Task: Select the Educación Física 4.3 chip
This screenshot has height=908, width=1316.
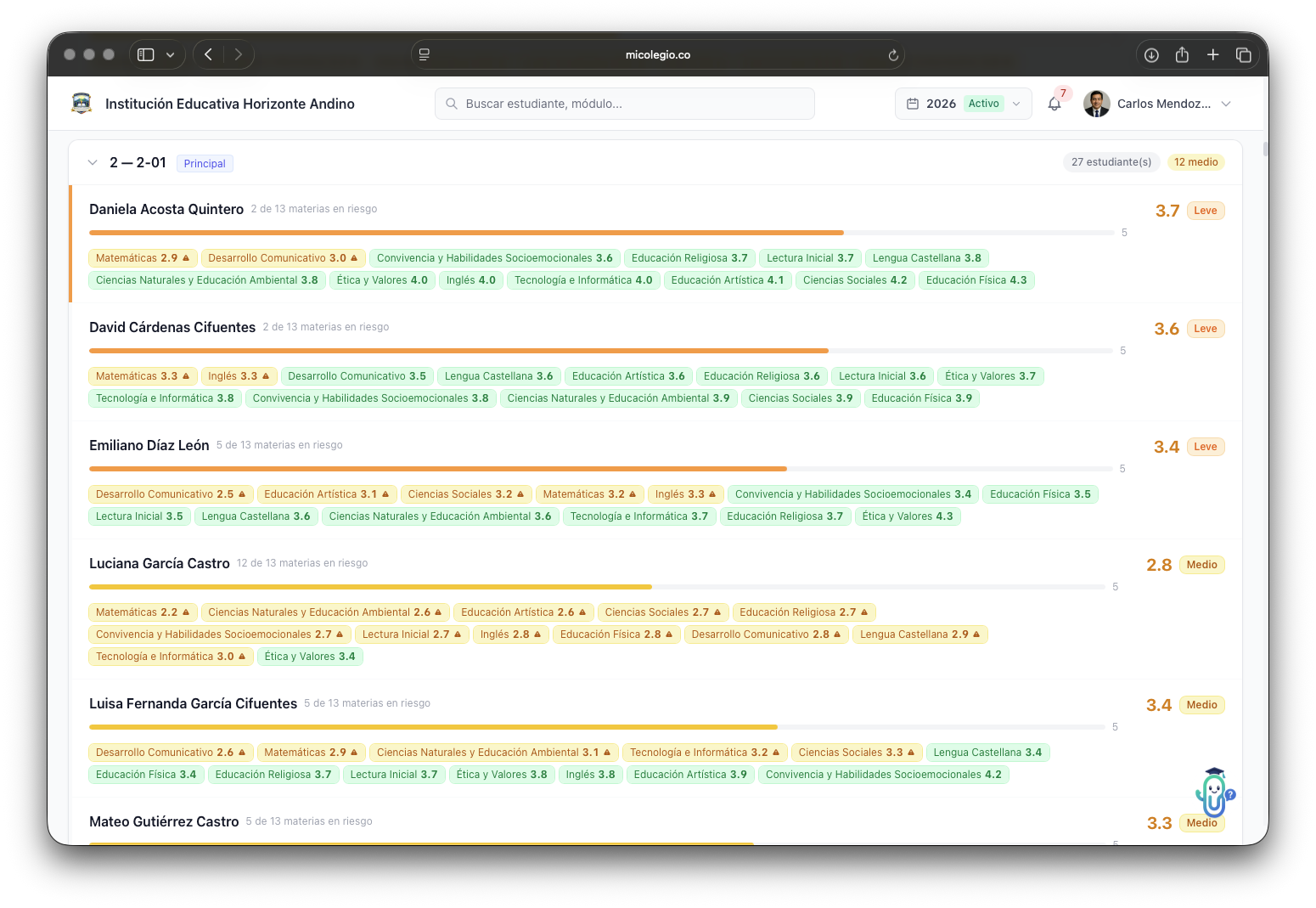Action: click(x=976, y=280)
